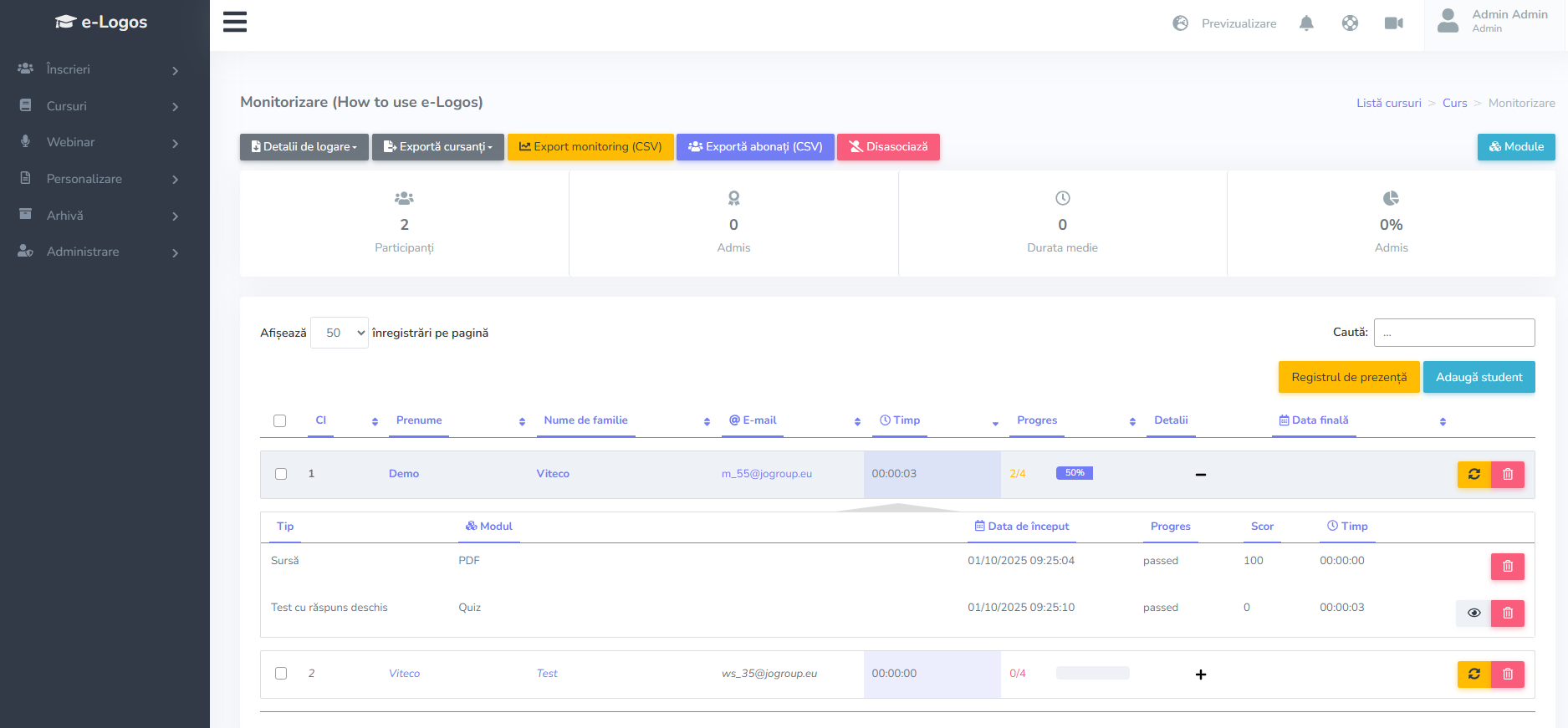
Task: Expand Administrare sidebar menu
Action: [99, 252]
